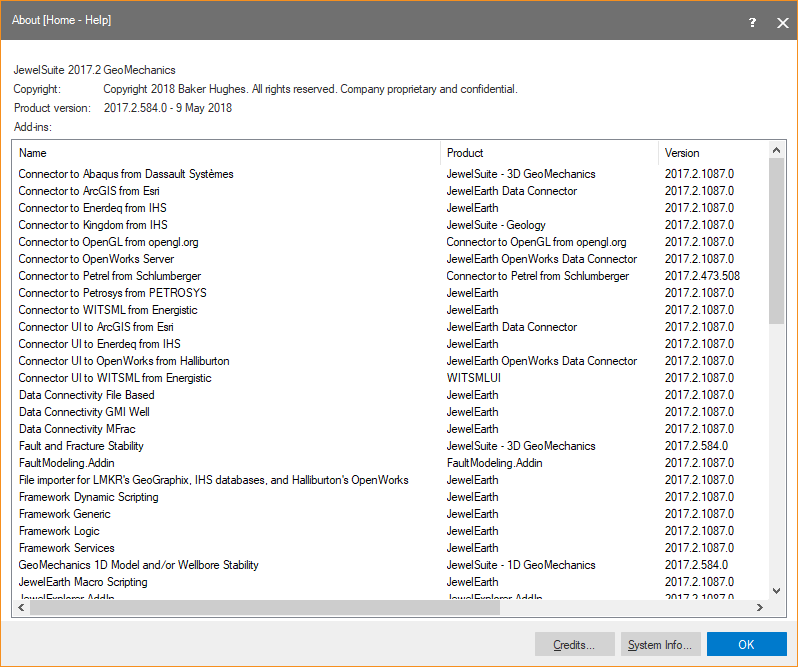Select Connector UI to WITSML from Energistic
The height and width of the screenshot is (667, 798).
(x=115, y=378)
